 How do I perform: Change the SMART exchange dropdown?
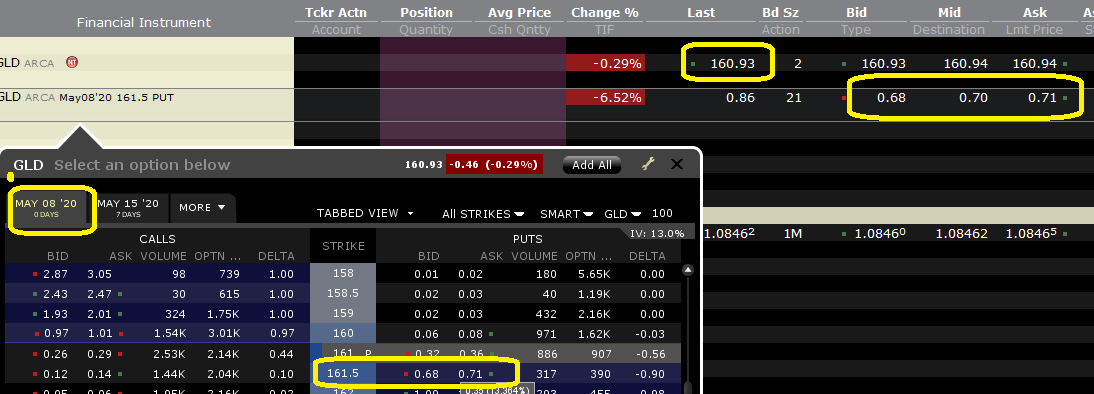click(567, 214)
